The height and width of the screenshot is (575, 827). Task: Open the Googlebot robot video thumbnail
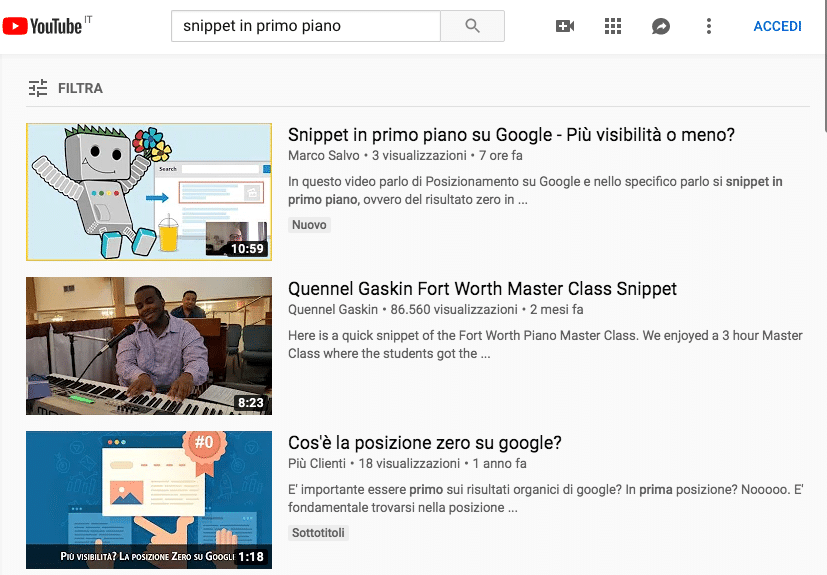click(x=149, y=192)
